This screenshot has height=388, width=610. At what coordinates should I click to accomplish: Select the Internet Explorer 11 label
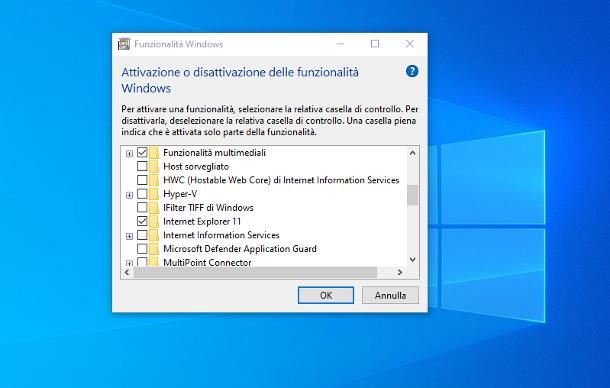pyautogui.click(x=202, y=221)
